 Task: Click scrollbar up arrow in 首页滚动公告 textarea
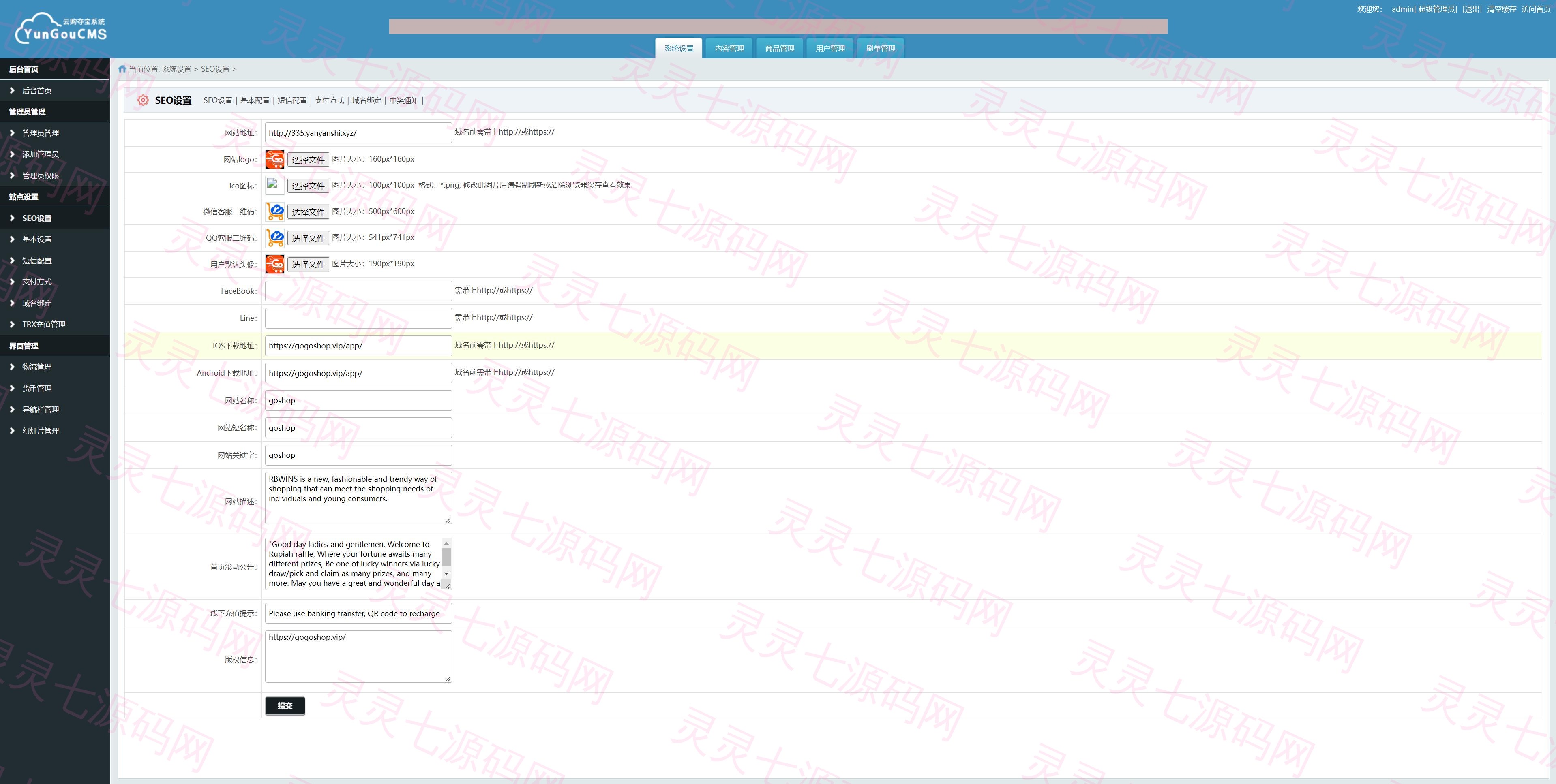tap(446, 543)
